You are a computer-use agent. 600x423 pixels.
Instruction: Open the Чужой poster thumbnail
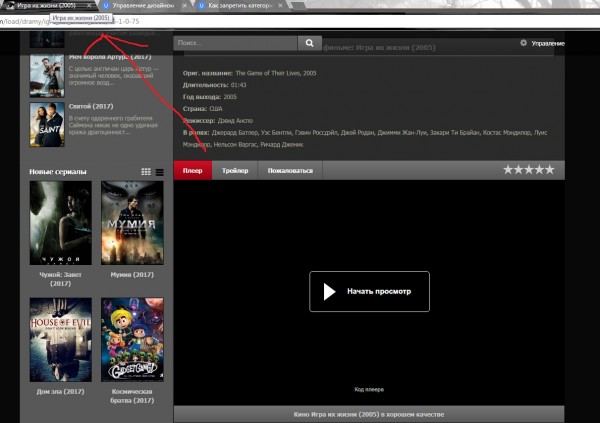(x=60, y=223)
